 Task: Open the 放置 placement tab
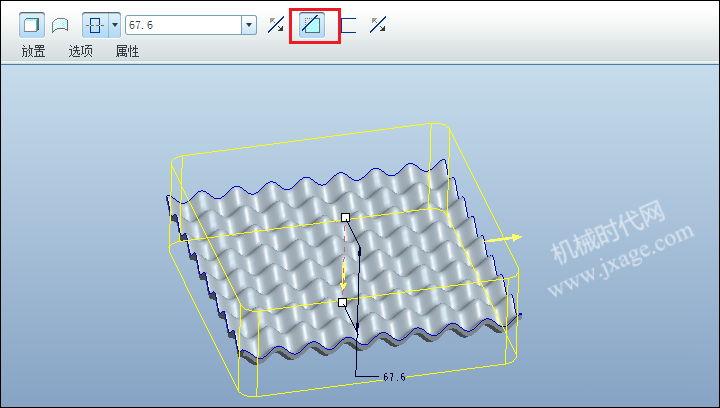34,51
